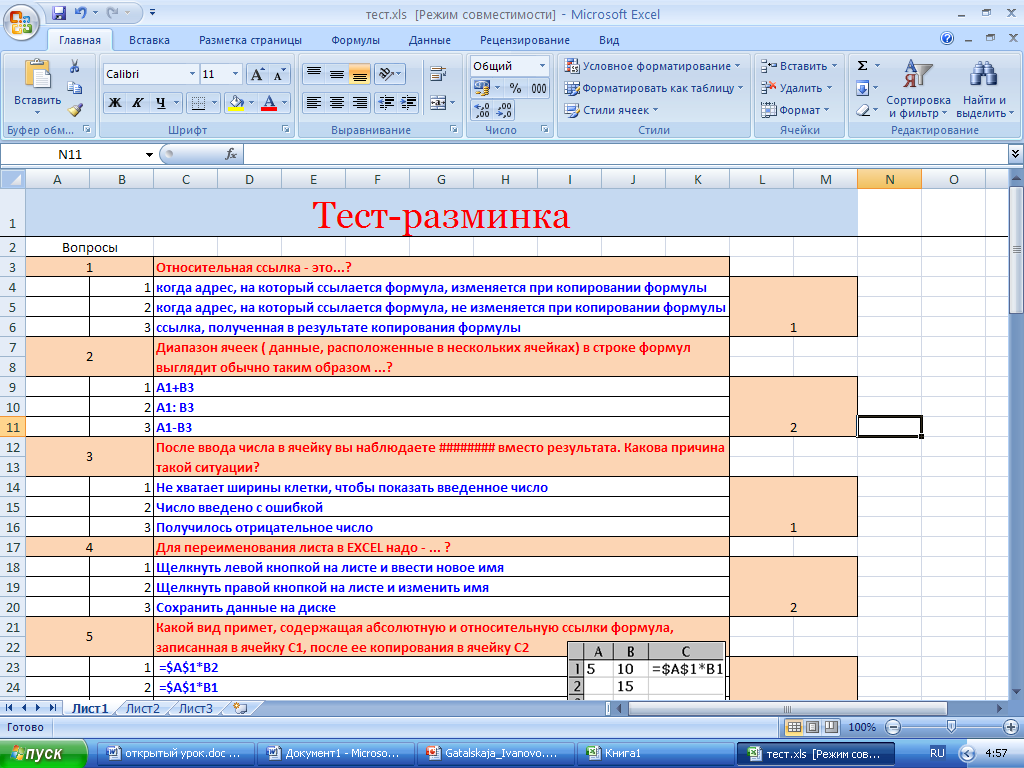The width and height of the screenshot is (1024, 768).
Task: Increase decimal places
Action: tap(482, 110)
